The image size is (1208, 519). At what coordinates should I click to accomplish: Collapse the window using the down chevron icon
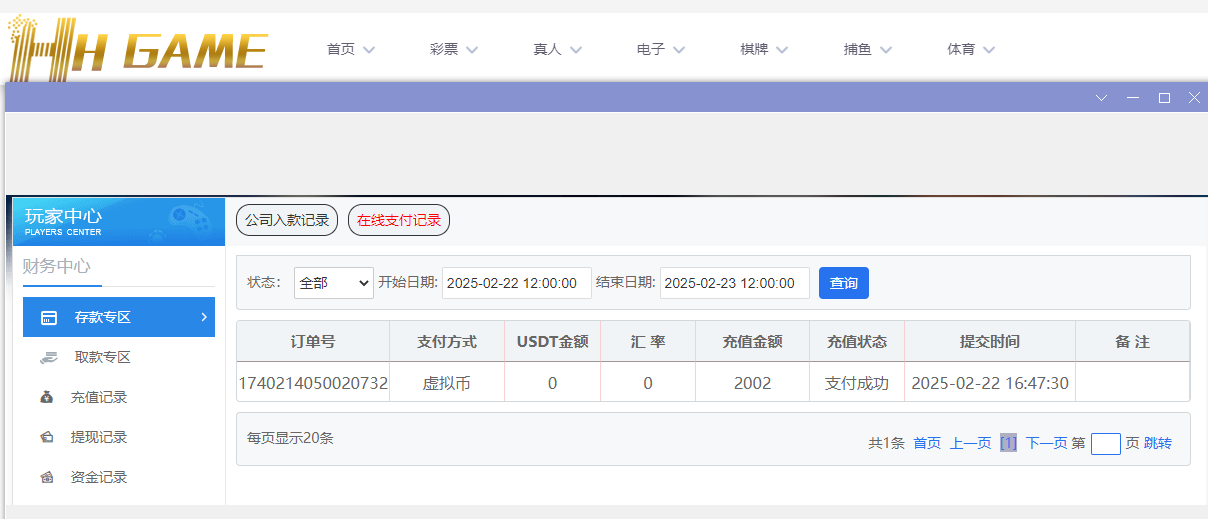pyautogui.click(x=1102, y=98)
